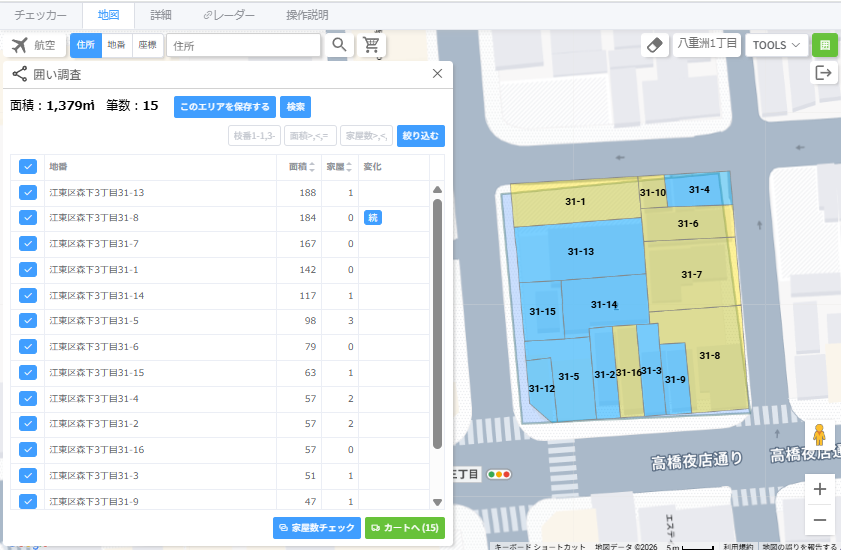This screenshot has width=841, height=550.
Task: Click the 江東区森下3丁目31-9 address text
Action: (94, 502)
